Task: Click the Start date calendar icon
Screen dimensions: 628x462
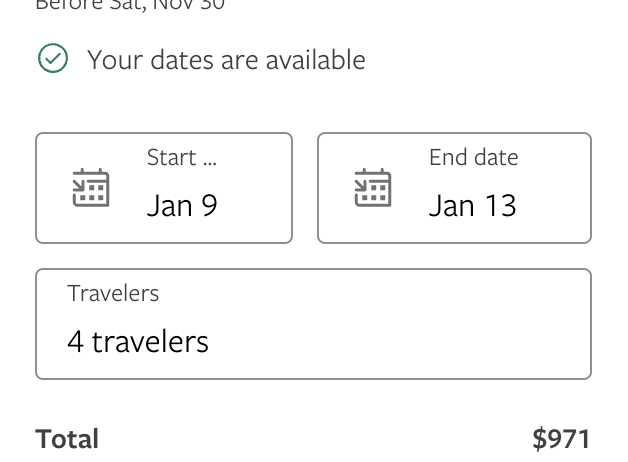Action: tap(91, 188)
